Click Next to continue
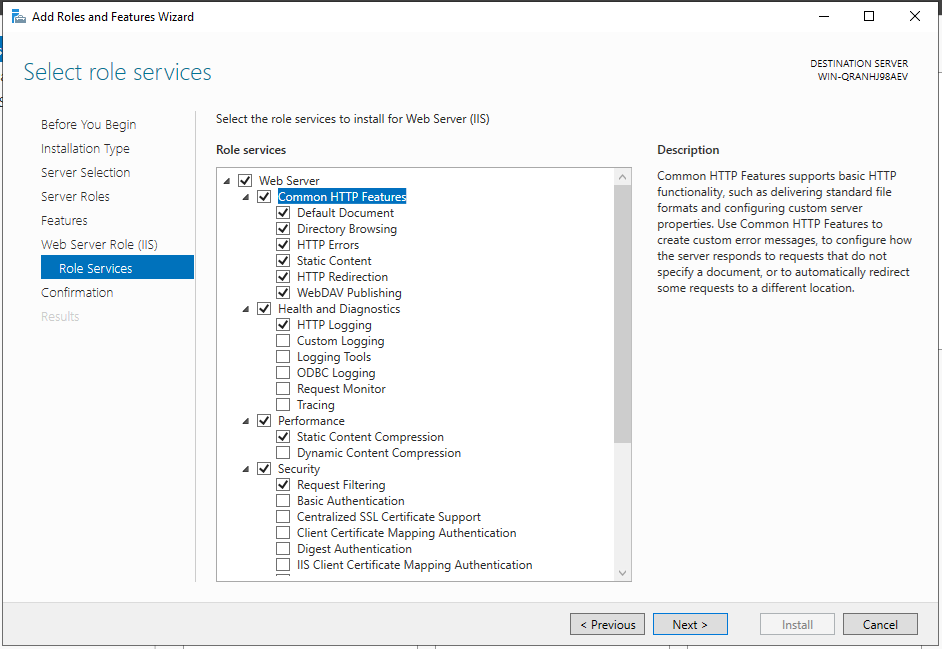Screen dimensions: 942x649 point(690,624)
